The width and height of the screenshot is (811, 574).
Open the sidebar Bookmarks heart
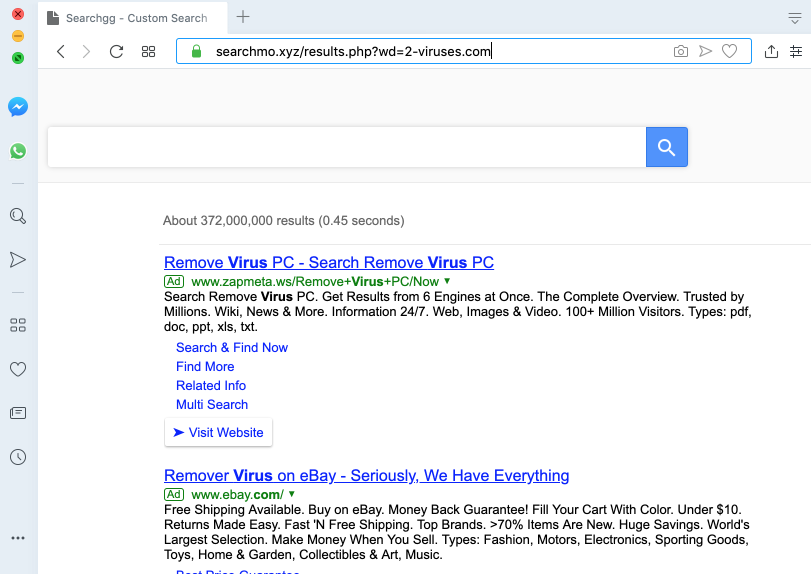18,369
